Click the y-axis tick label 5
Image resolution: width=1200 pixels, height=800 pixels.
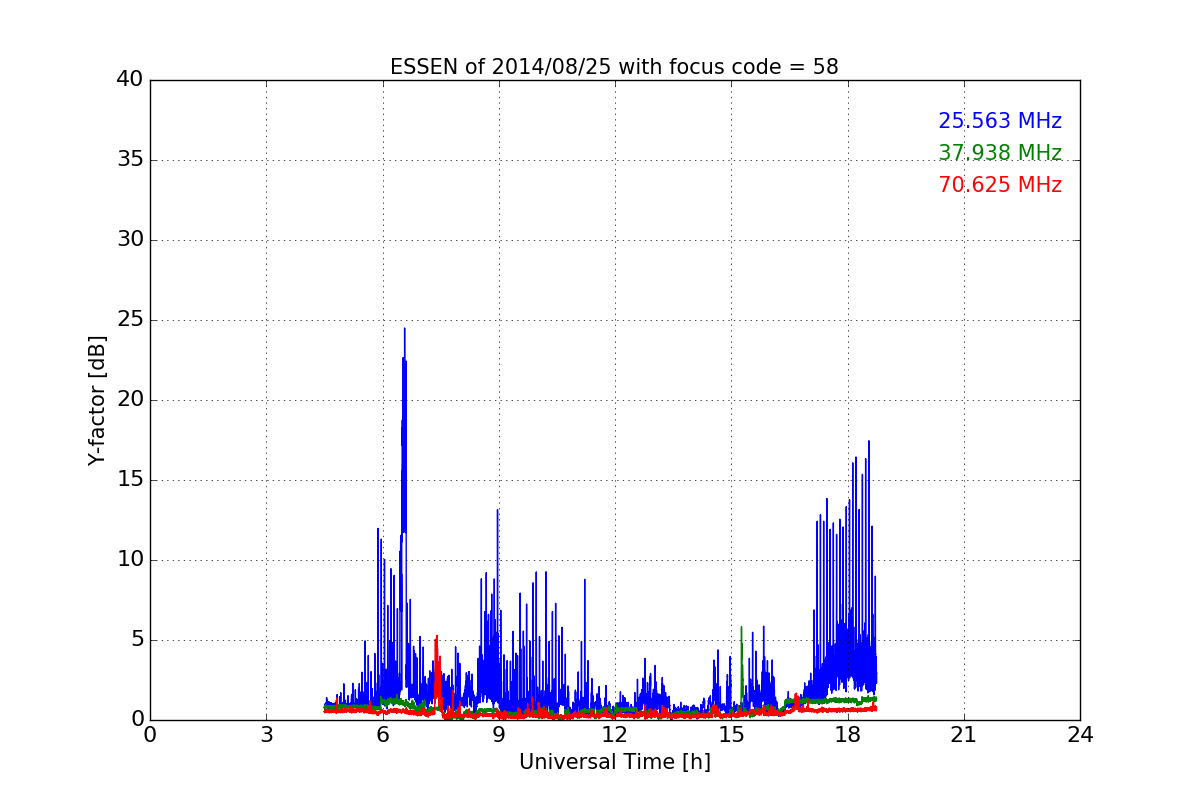point(136,640)
